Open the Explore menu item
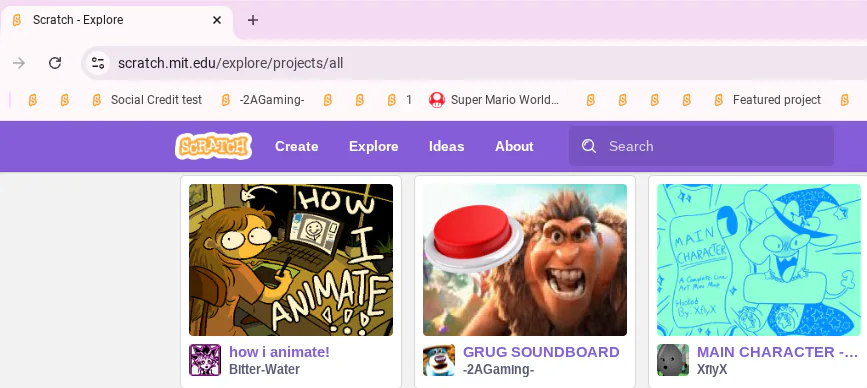 pos(374,146)
